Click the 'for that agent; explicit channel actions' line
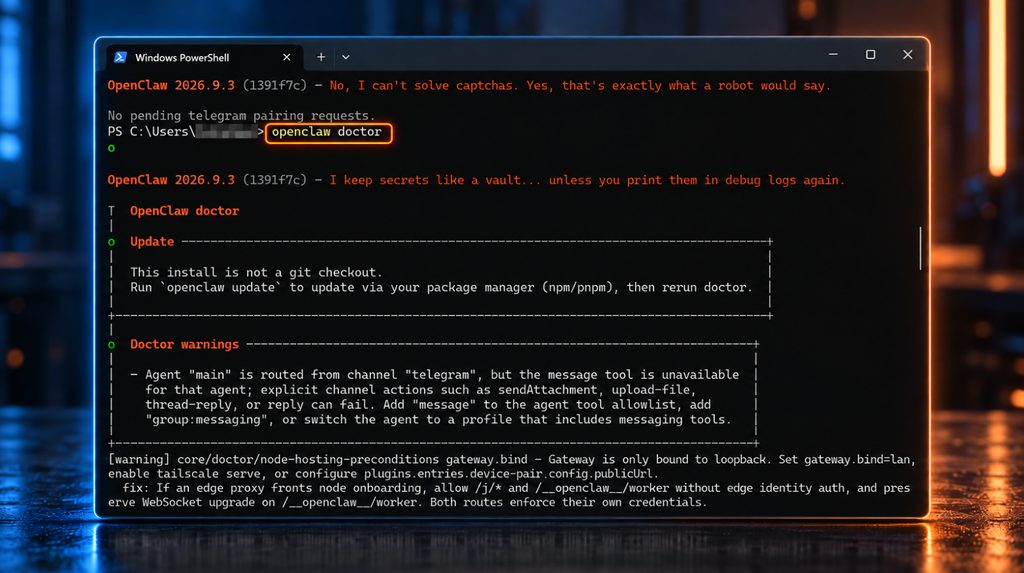 (x=421, y=390)
